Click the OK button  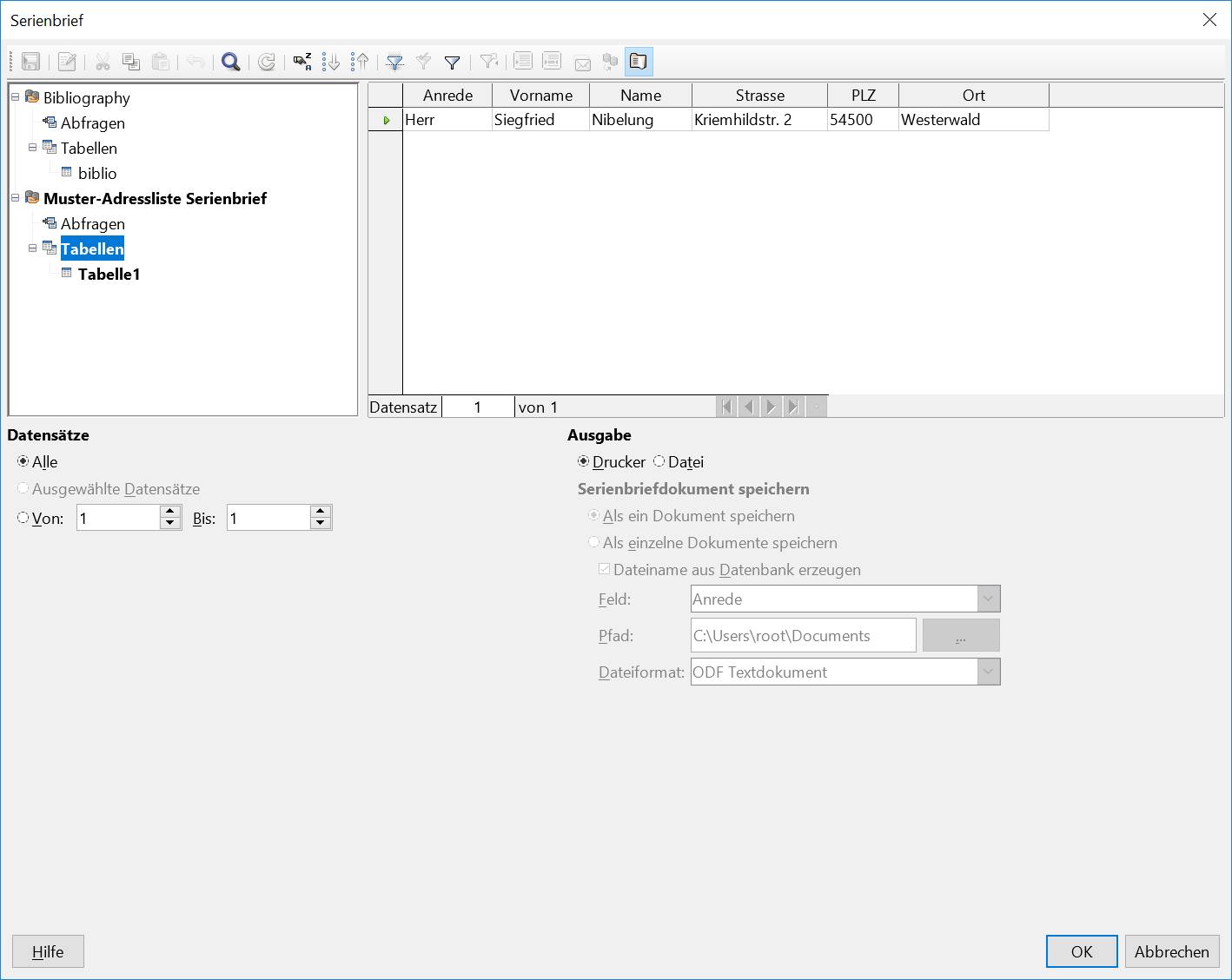[x=1082, y=951]
